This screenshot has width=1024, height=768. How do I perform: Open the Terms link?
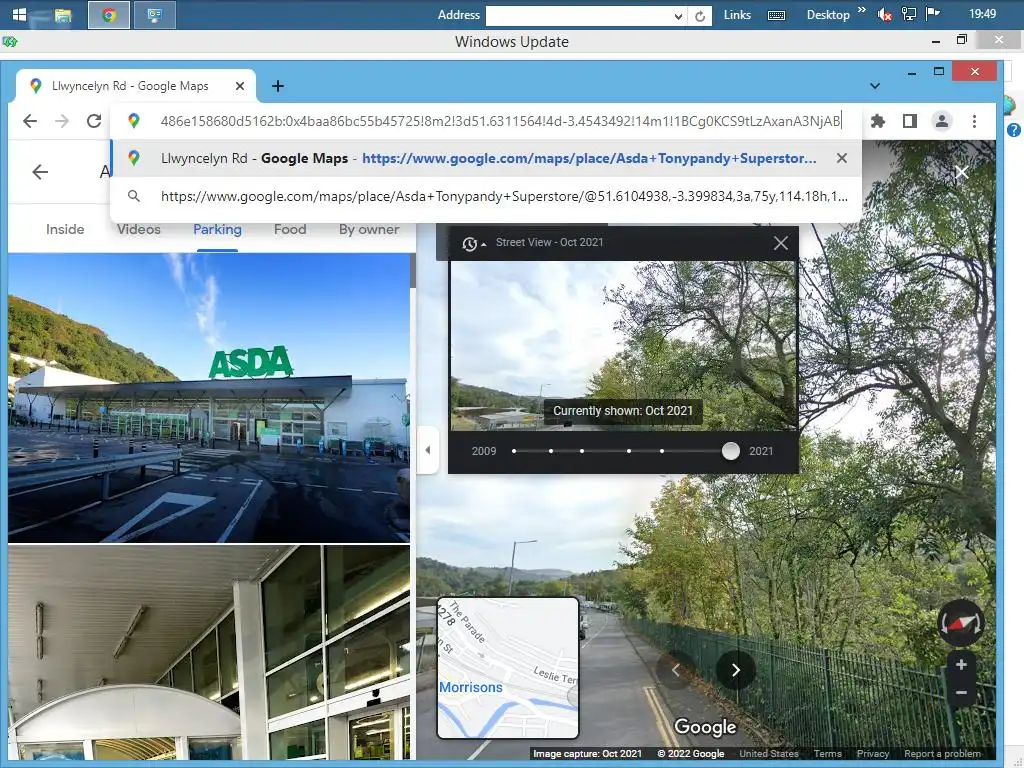(827, 754)
